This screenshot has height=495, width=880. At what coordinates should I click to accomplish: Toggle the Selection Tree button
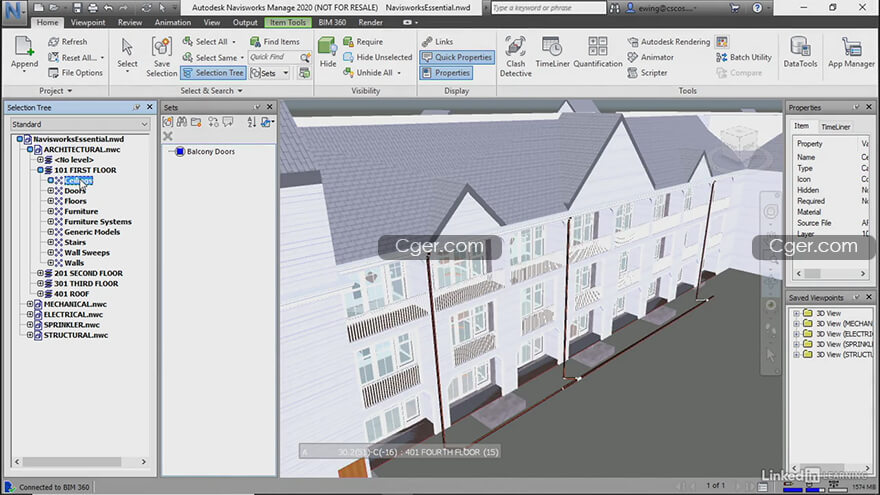tap(213, 73)
